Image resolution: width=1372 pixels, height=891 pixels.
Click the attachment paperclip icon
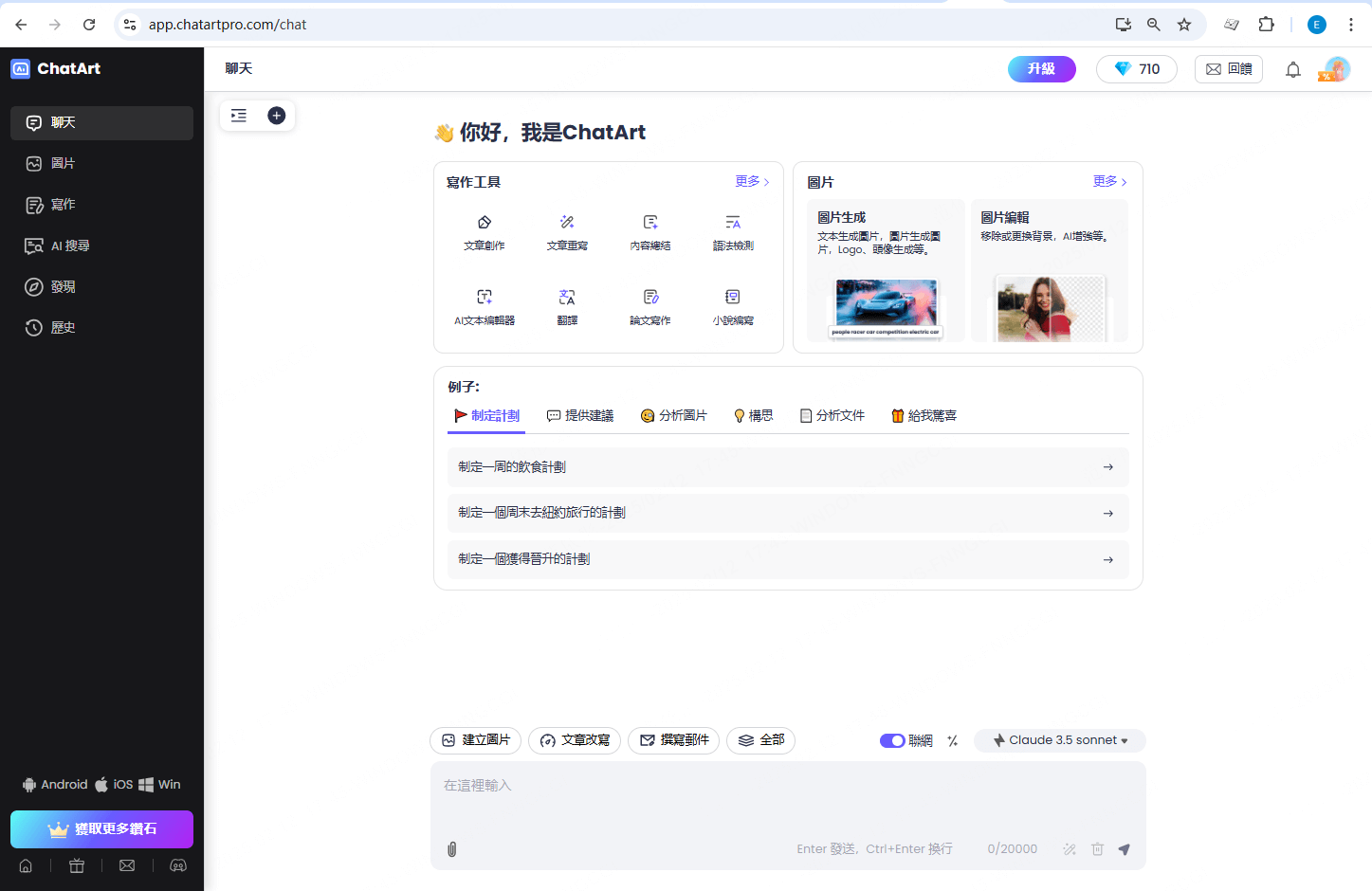[452, 849]
